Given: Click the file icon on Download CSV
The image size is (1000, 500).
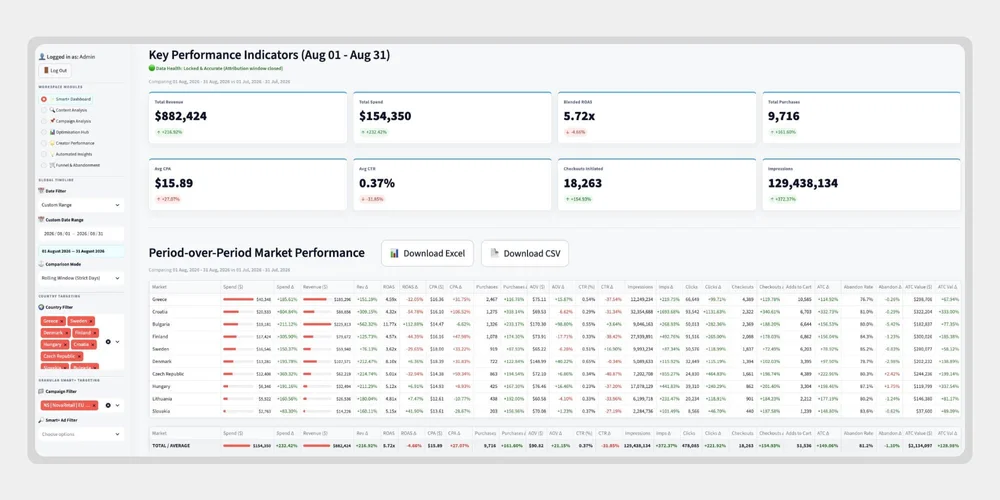Looking at the screenshot, I should [x=494, y=253].
